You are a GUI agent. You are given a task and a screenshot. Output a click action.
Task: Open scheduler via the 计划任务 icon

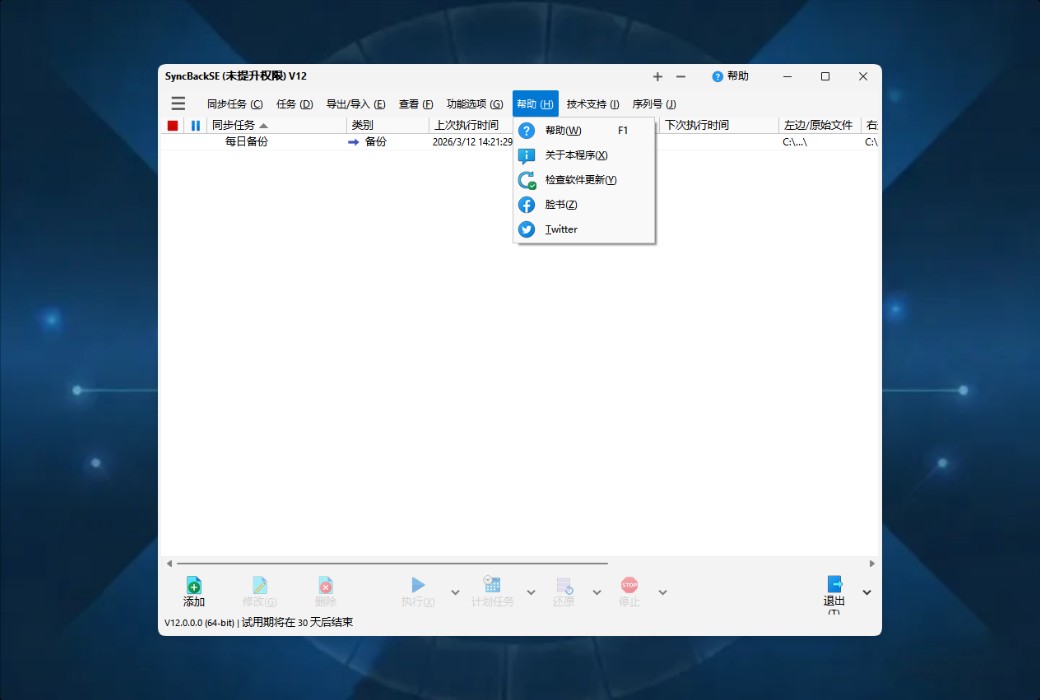pos(491,588)
